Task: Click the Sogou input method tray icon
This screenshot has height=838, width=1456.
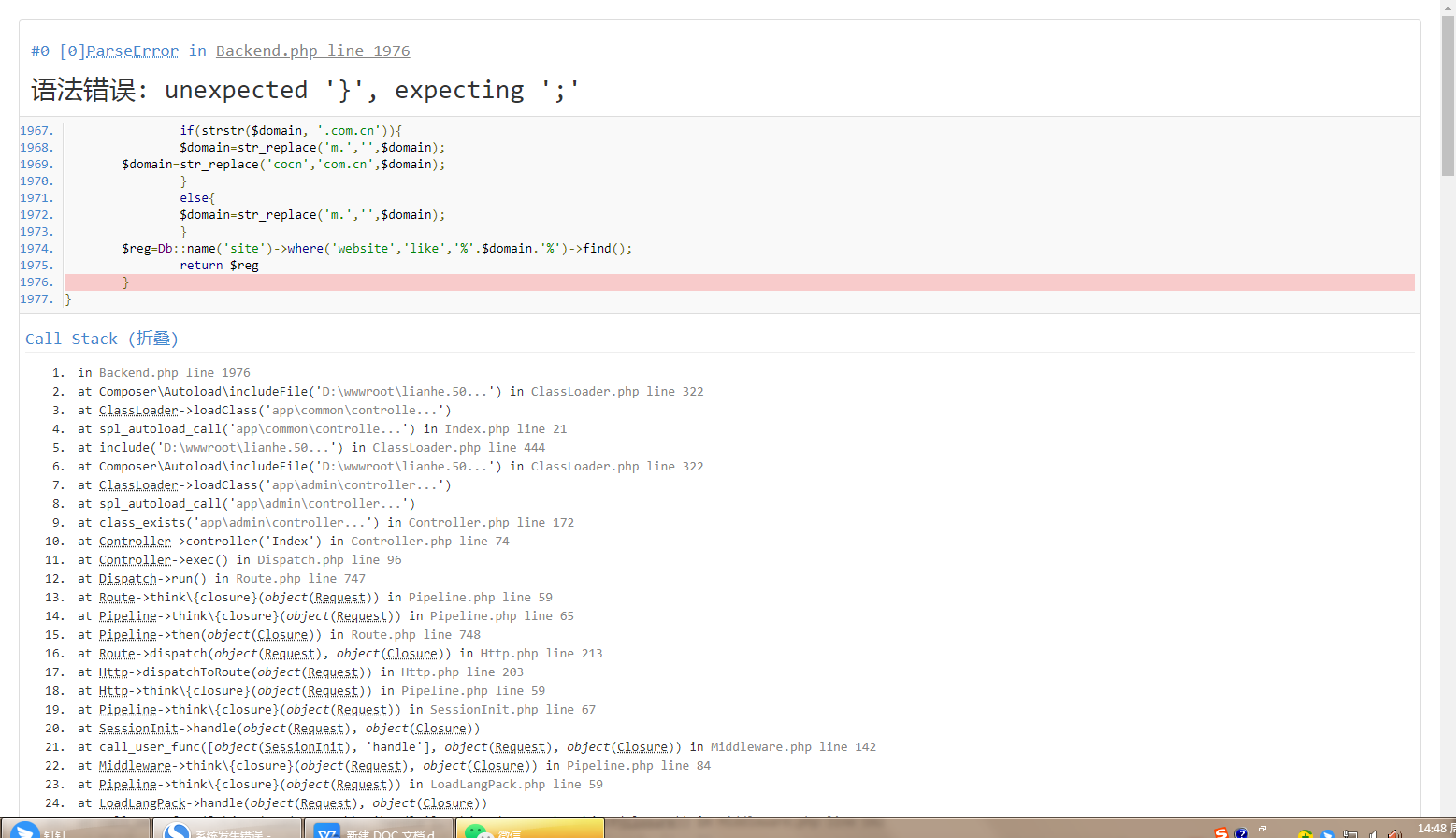Action: [1220, 832]
